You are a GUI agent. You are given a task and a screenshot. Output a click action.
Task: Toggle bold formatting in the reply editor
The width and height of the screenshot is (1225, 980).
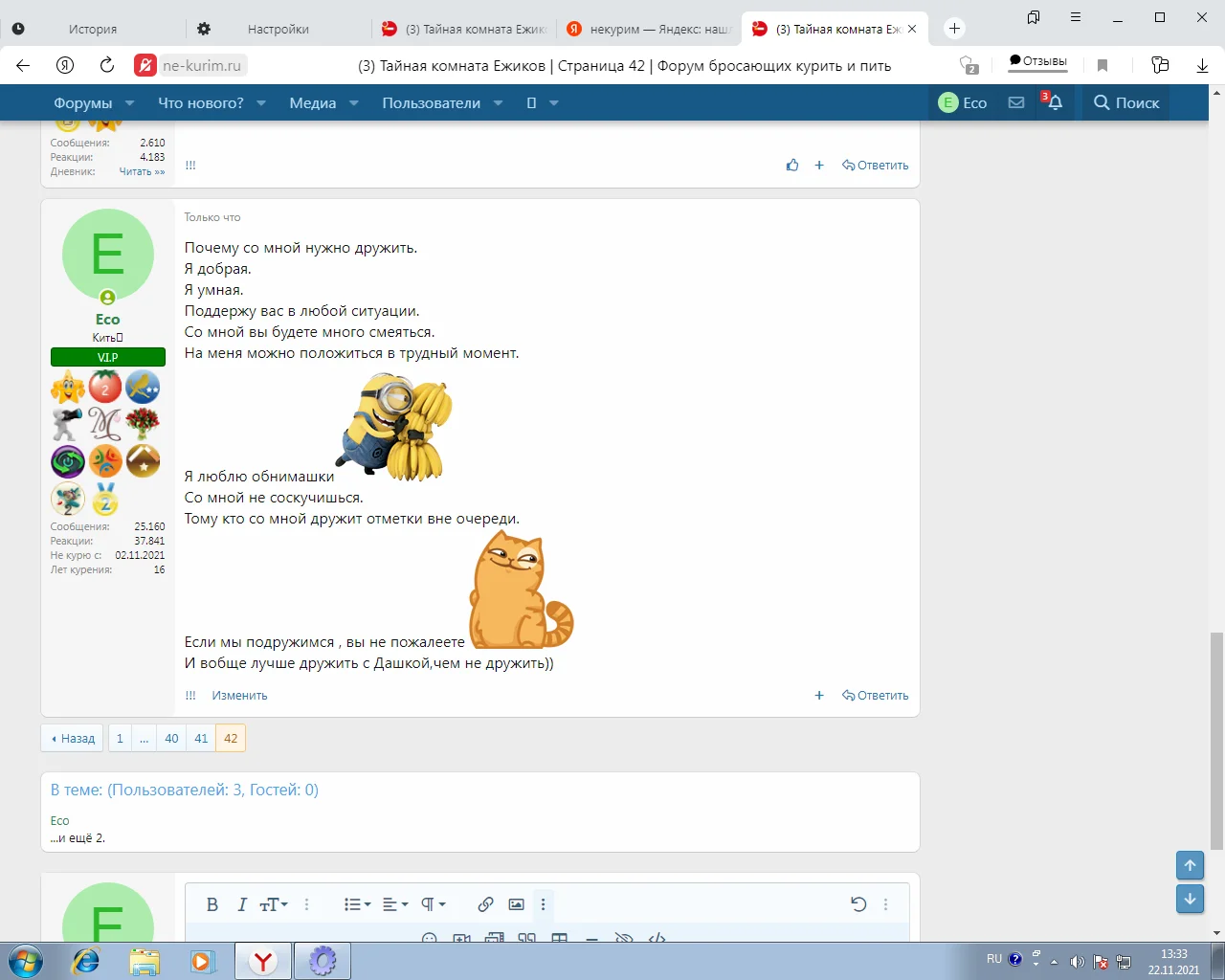point(212,904)
